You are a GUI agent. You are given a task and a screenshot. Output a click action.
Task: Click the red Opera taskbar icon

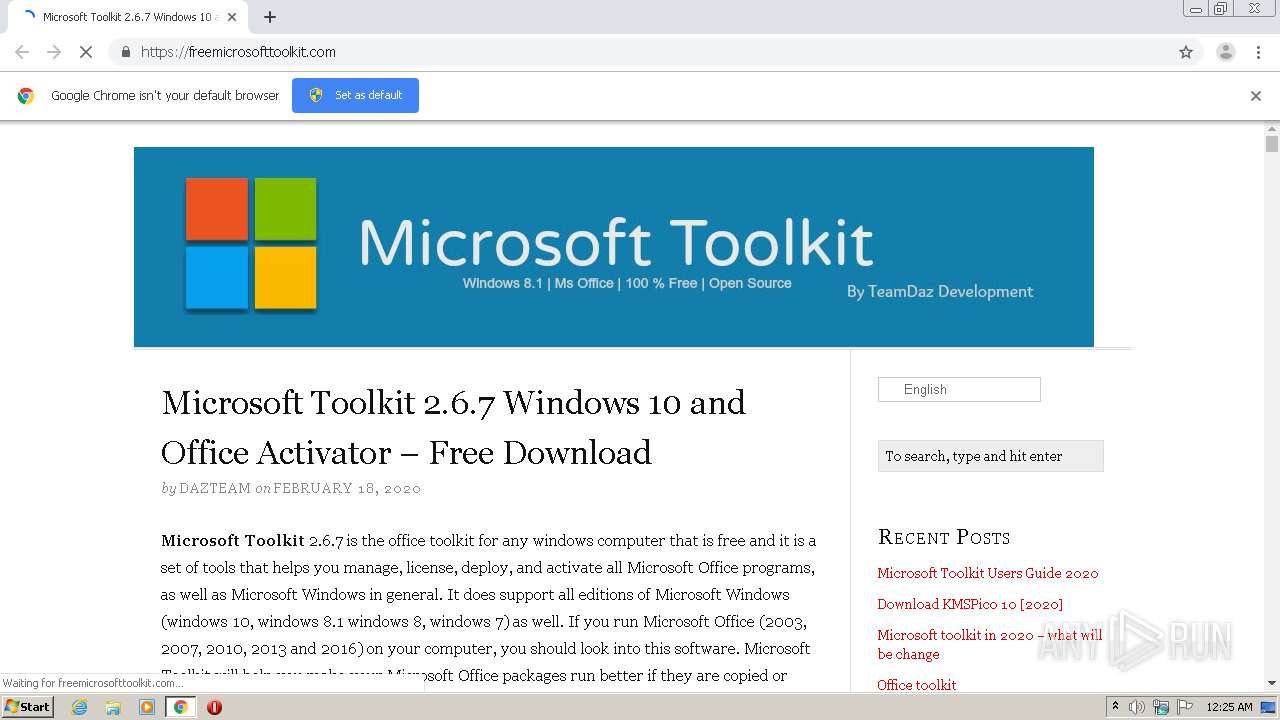[214, 707]
